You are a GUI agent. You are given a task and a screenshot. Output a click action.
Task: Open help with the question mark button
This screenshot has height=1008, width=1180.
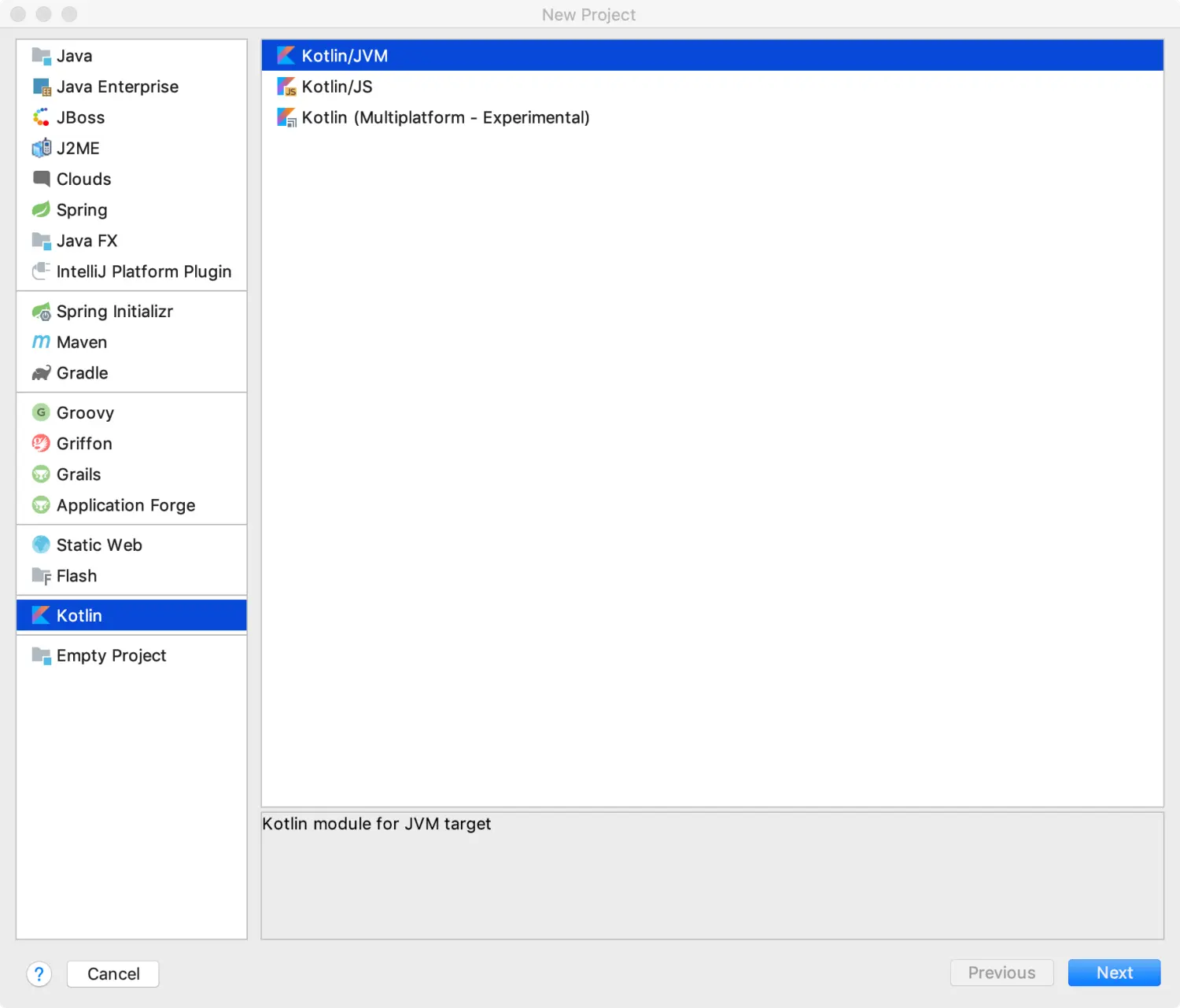click(39, 973)
